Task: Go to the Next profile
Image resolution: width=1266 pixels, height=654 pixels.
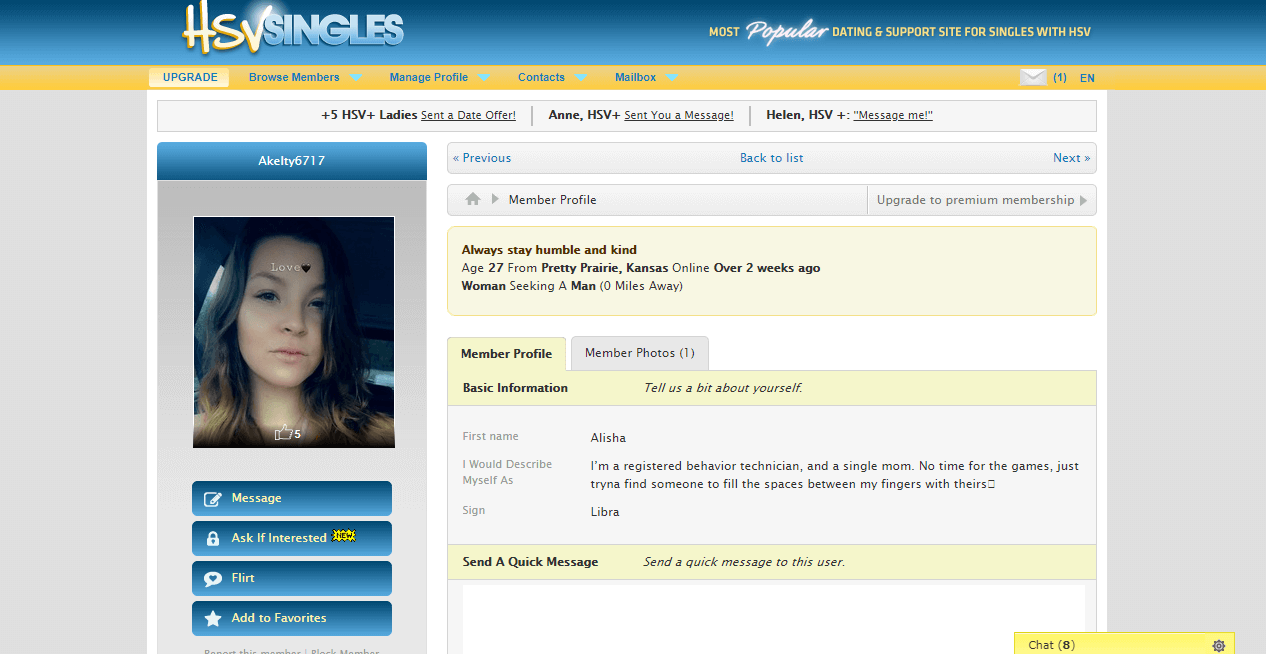Action: pos(1071,158)
